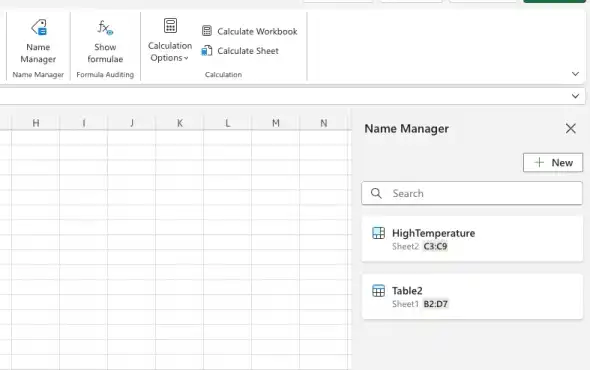Viewport: 590px width, 370px height.
Task: Click the Sheet2 label under HighTemperature
Action: 405,247
